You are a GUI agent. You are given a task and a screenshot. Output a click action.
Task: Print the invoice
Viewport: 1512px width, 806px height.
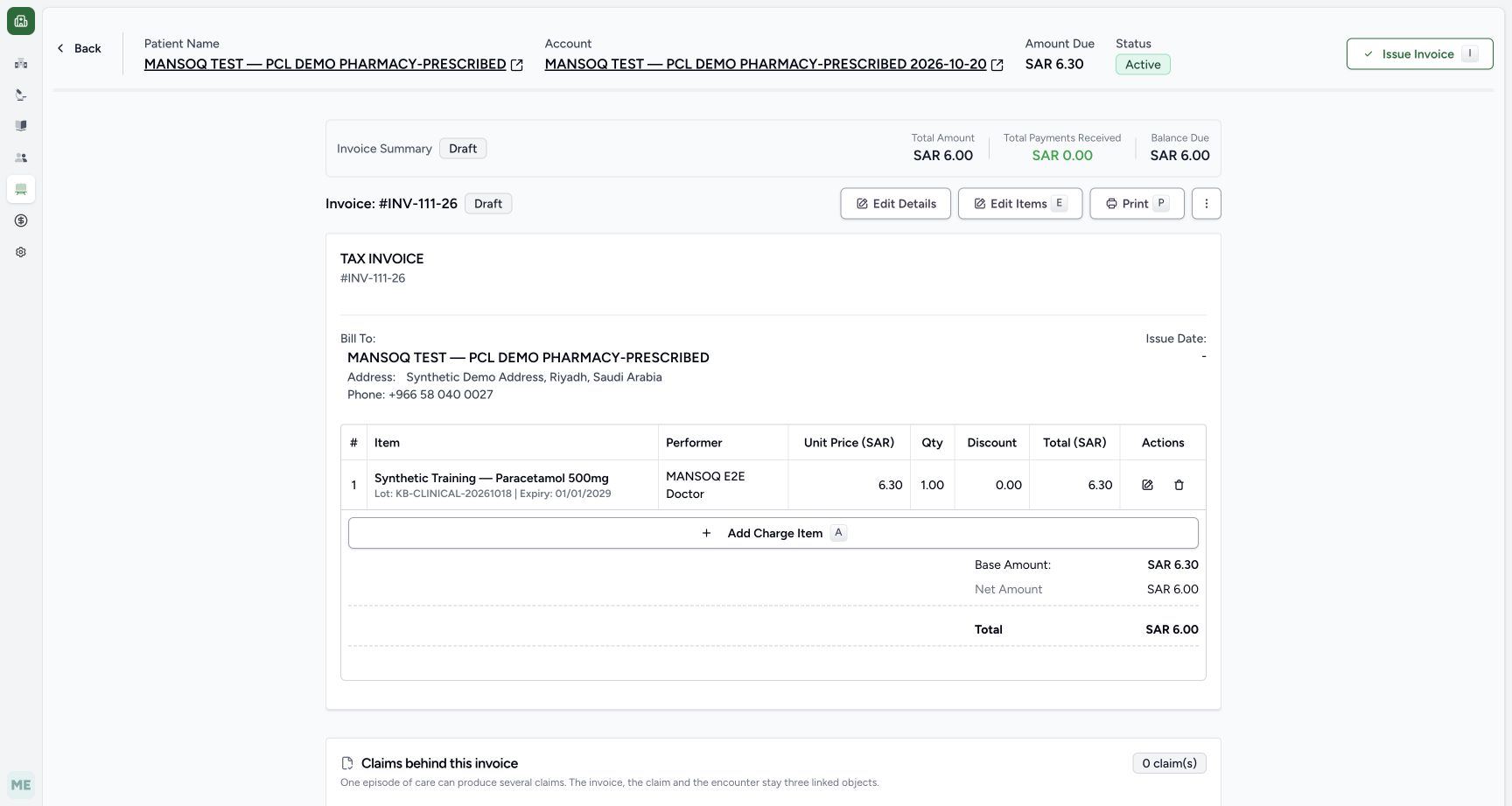pyautogui.click(x=1137, y=204)
